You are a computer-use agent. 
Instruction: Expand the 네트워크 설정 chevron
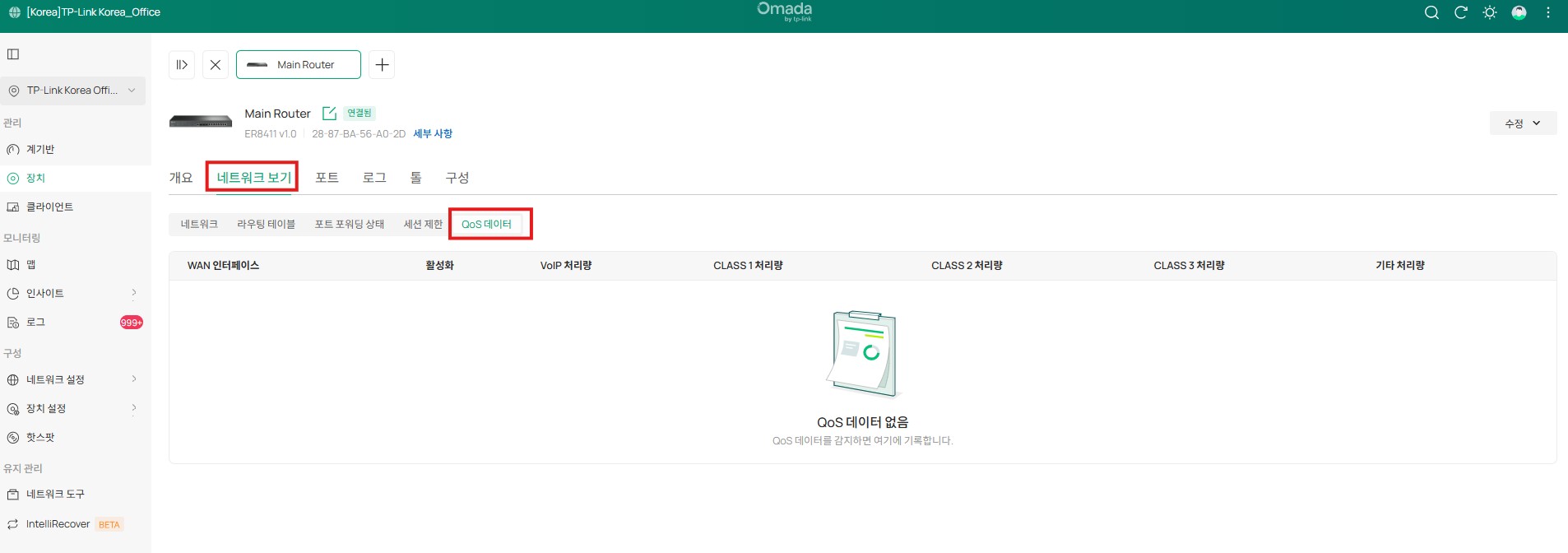134,379
